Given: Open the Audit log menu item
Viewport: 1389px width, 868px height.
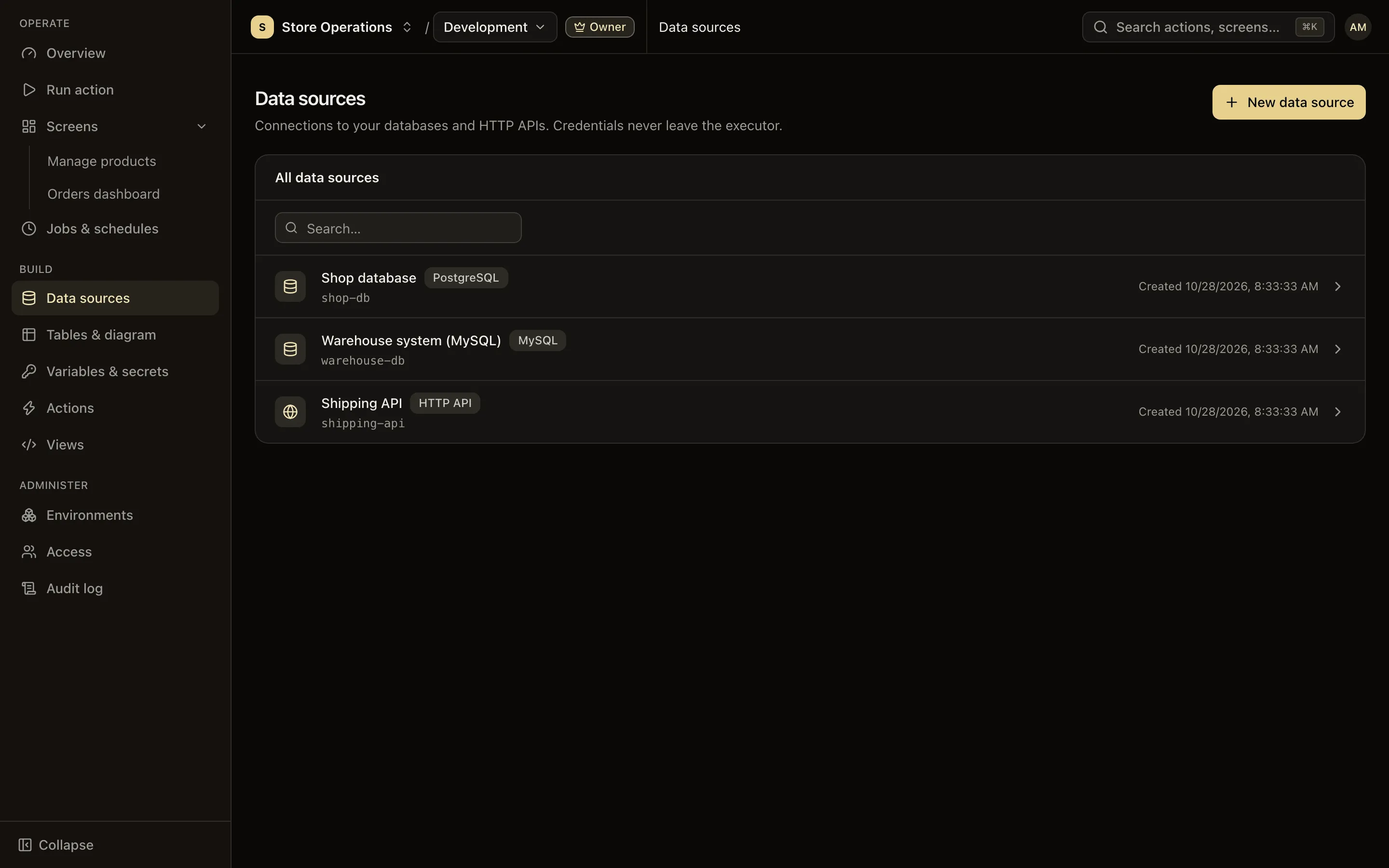Looking at the screenshot, I should coord(115,588).
